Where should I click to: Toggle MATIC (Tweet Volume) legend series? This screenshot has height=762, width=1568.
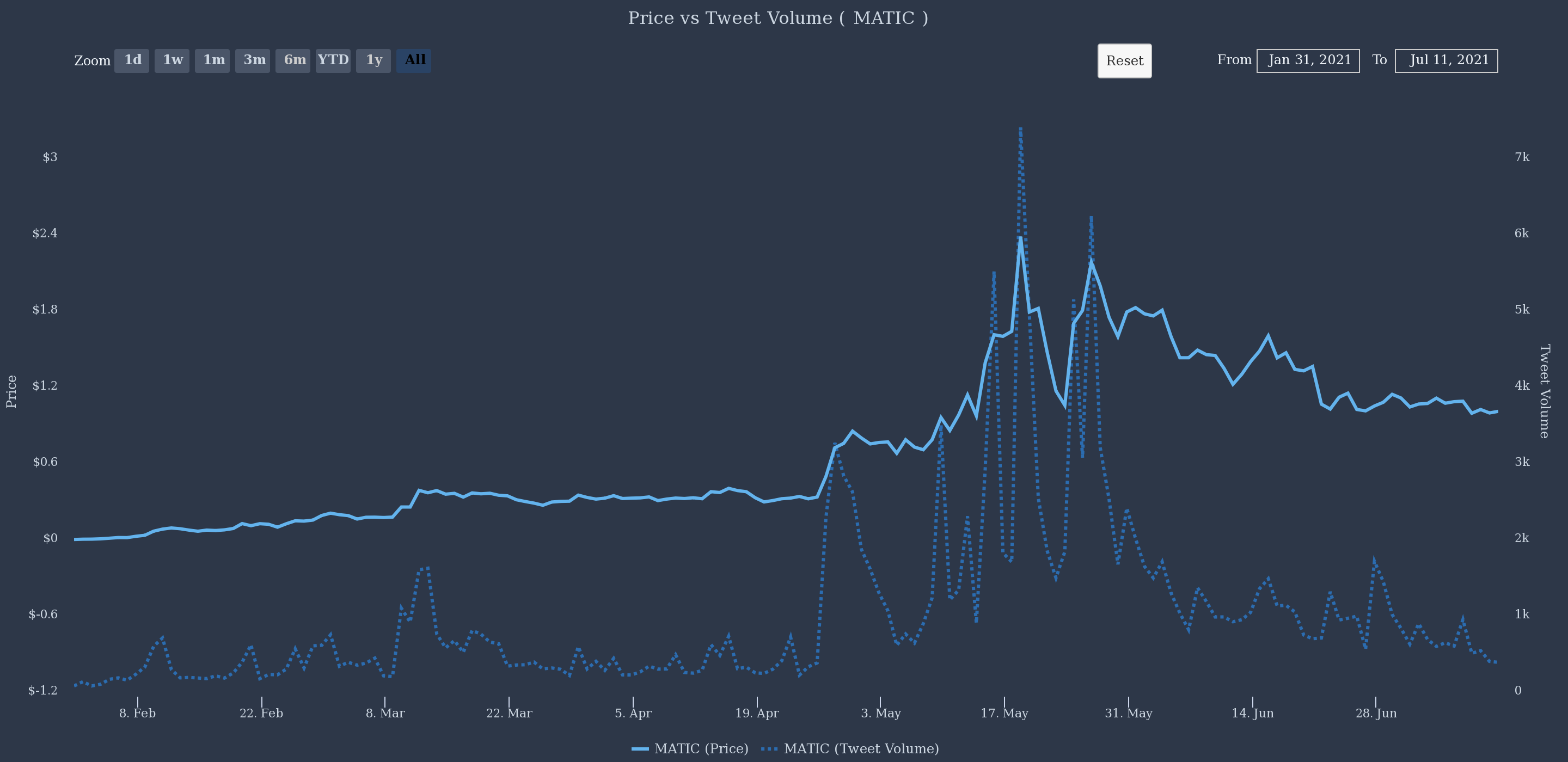point(861,748)
